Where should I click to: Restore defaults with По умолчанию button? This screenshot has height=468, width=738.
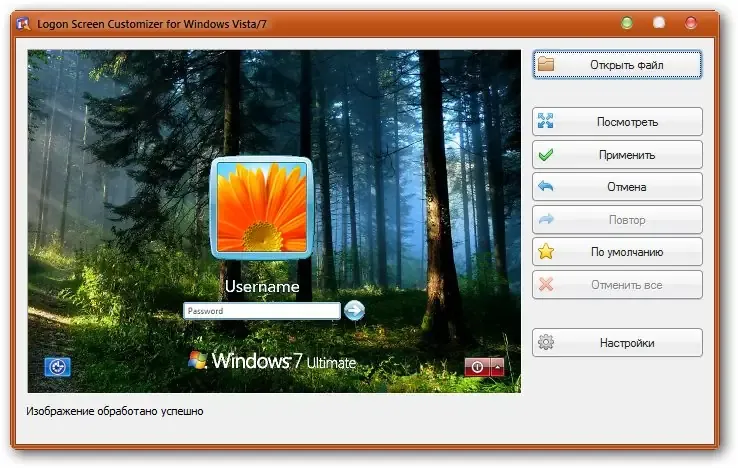pyautogui.click(x=617, y=251)
